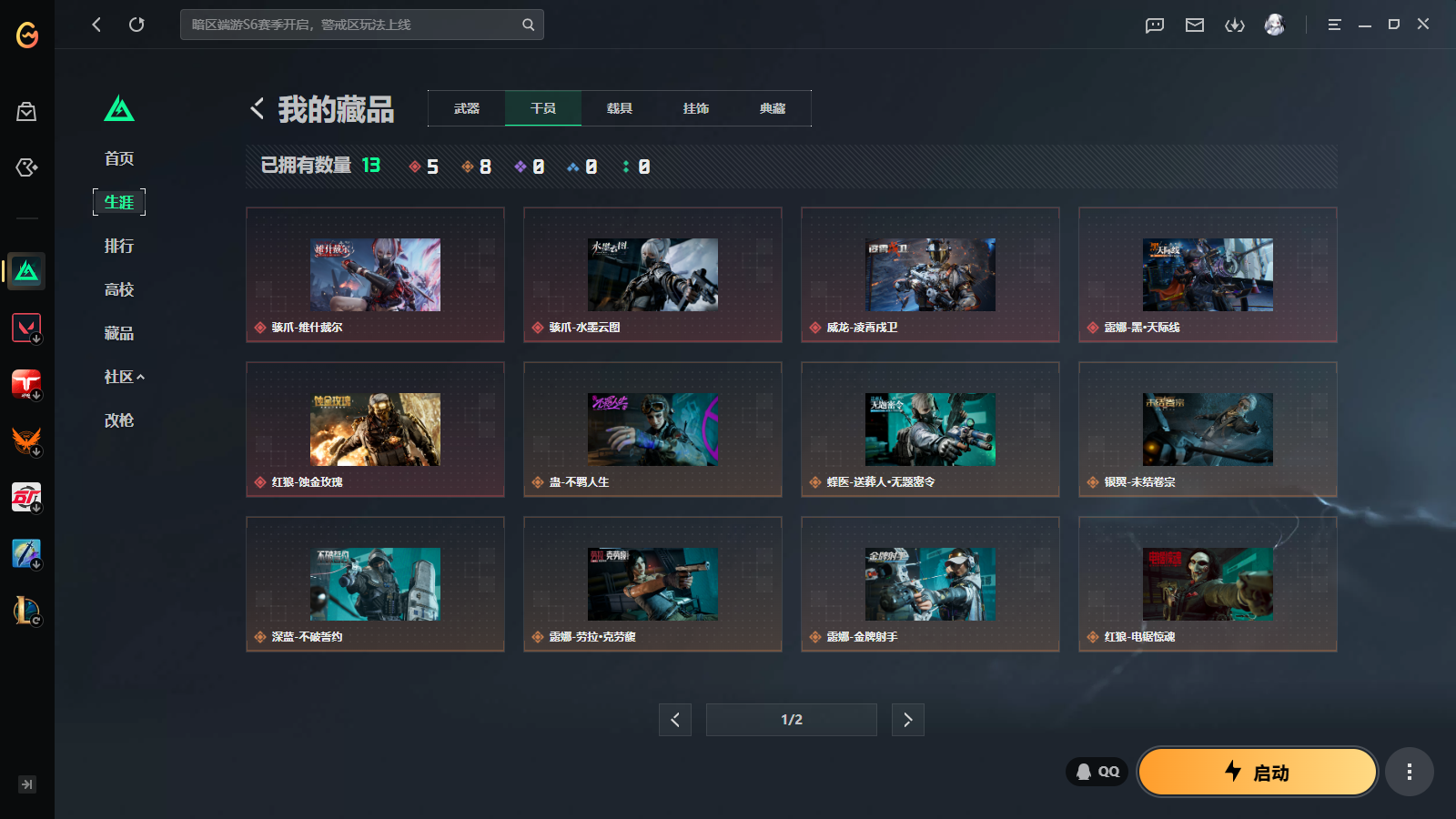Select the red T game icon in sidebar
Image resolution: width=1456 pixels, height=819 pixels.
(26, 384)
